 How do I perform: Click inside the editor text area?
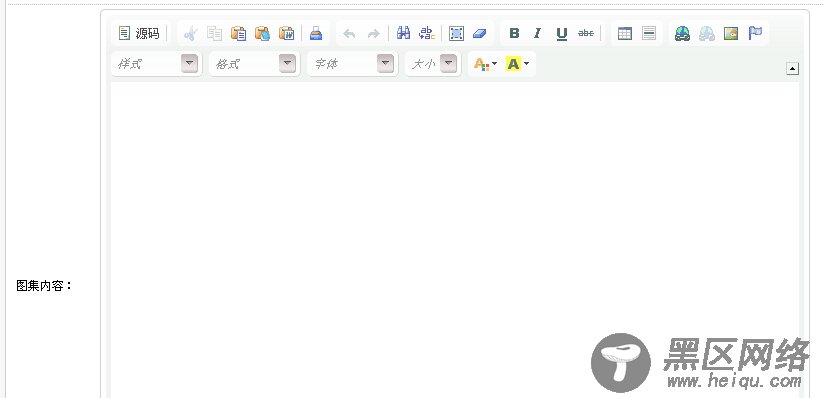[455, 240]
